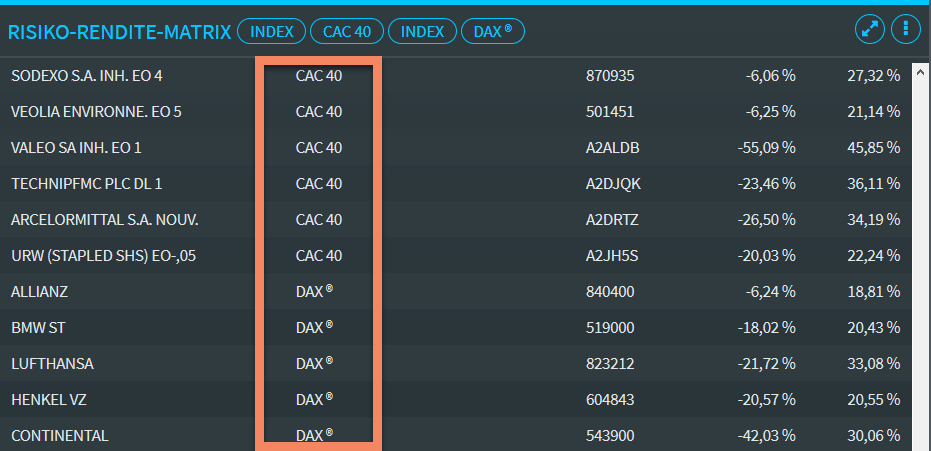931x451 pixels.
Task: Open VEOLIA ENVIRONNE. EO 5 entry
Action: 96,112
